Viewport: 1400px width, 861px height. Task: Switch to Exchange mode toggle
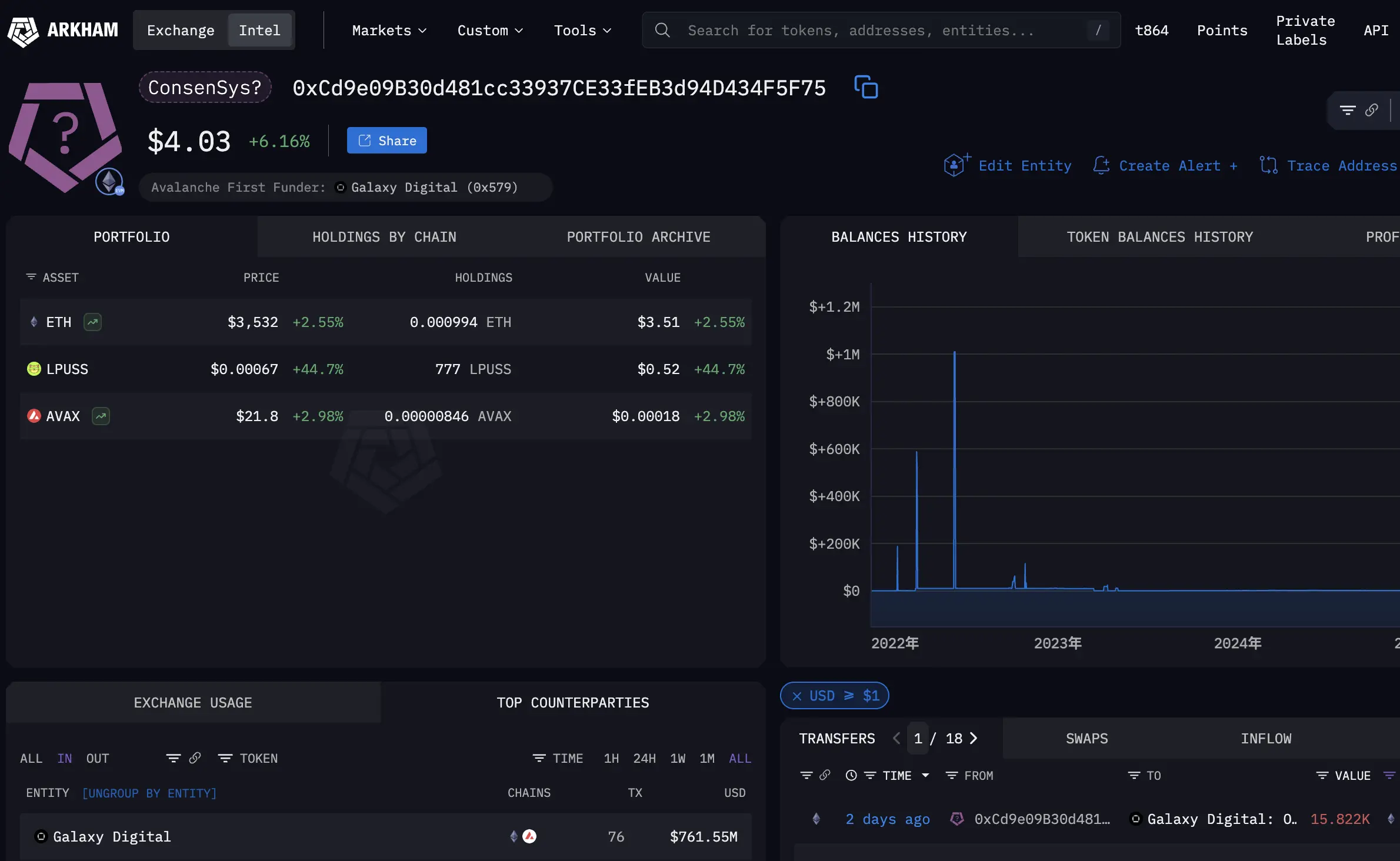[x=181, y=30]
